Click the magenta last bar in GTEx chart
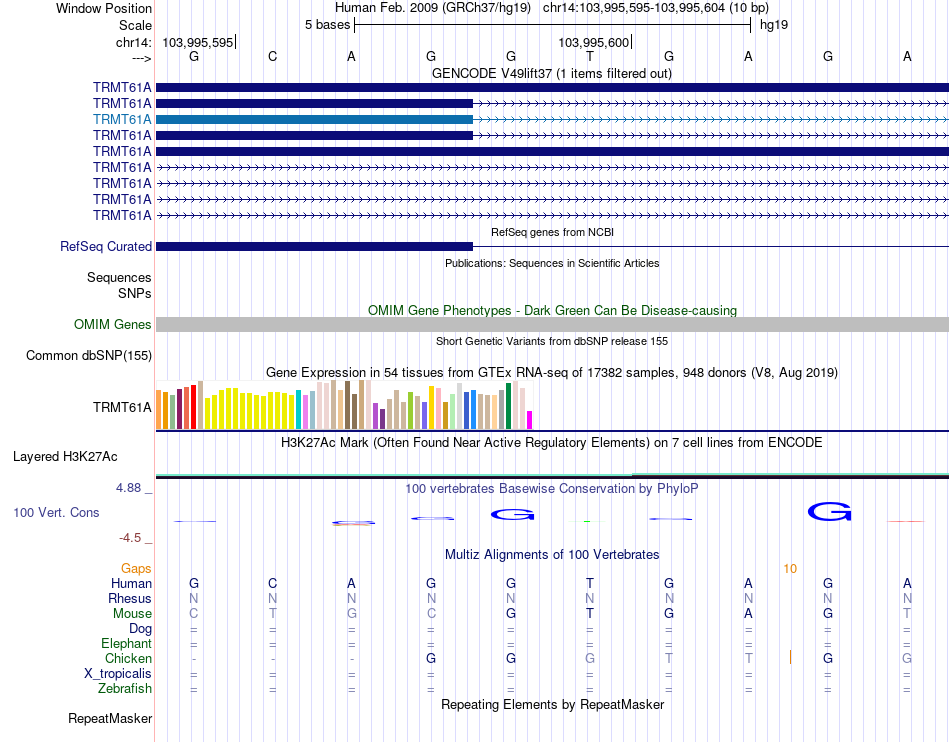This screenshot has width=950, height=742. 529,420
